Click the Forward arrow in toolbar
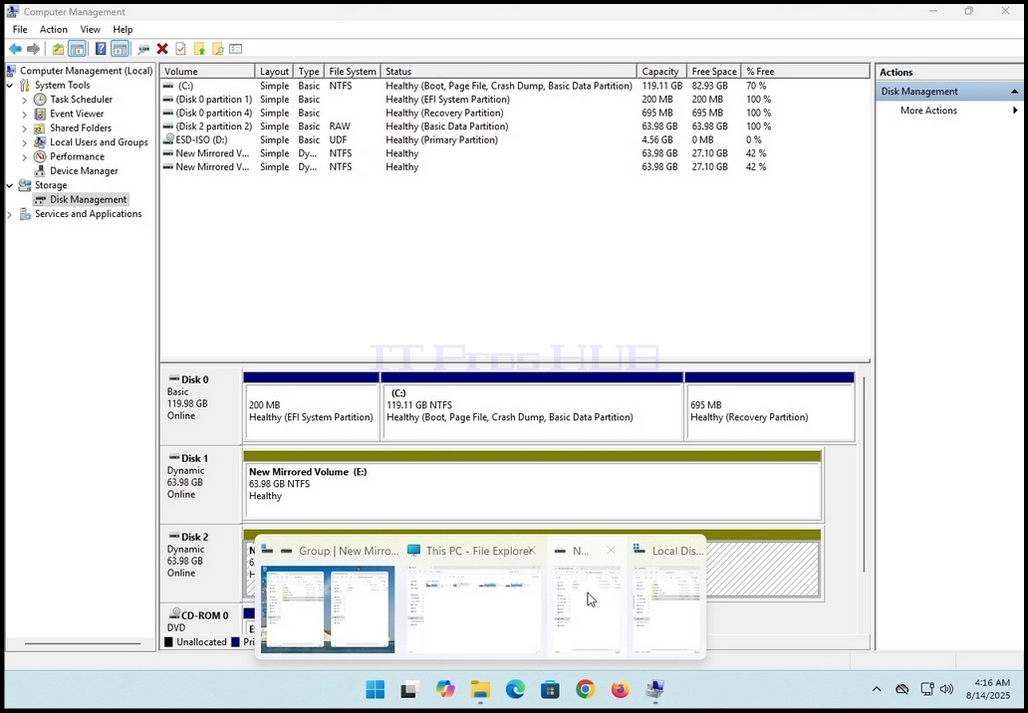This screenshot has height=713, width=1028. pos(33,49)
